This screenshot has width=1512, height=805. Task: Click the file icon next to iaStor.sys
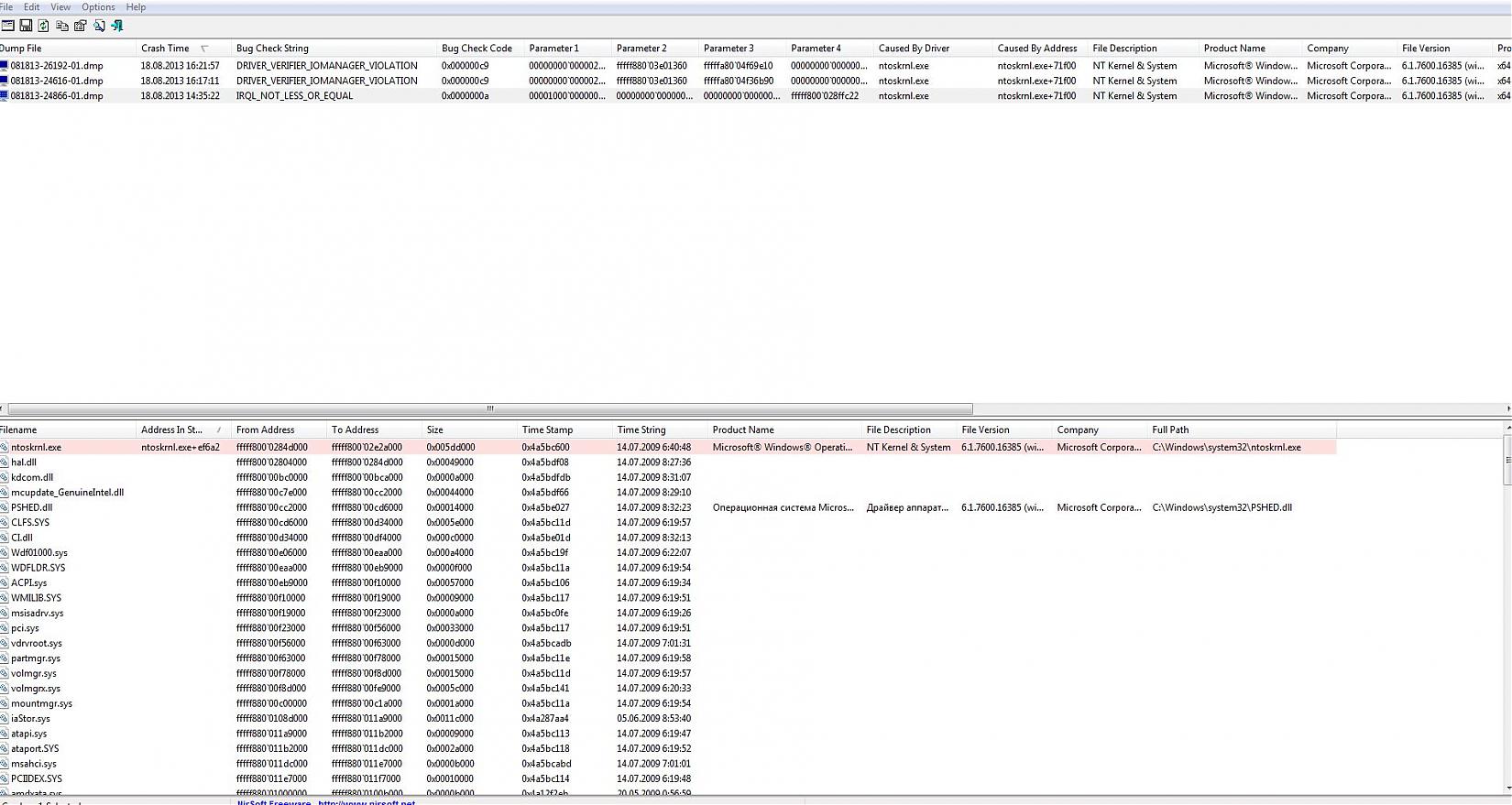click(x=4, y=719)
